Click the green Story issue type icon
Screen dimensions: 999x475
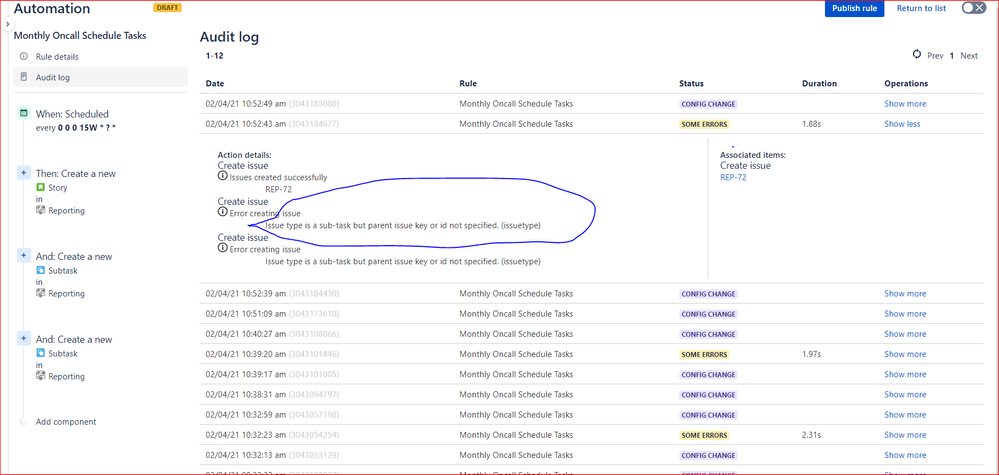[41, 188]
